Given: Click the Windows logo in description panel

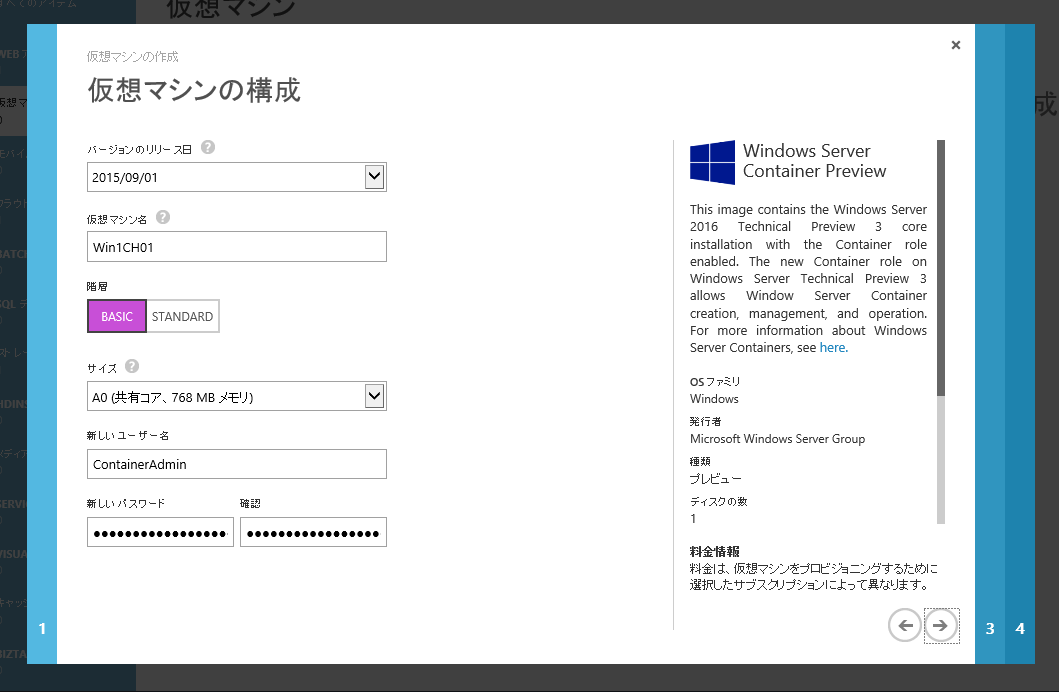Looking at the screenshot, I should 712,162.
